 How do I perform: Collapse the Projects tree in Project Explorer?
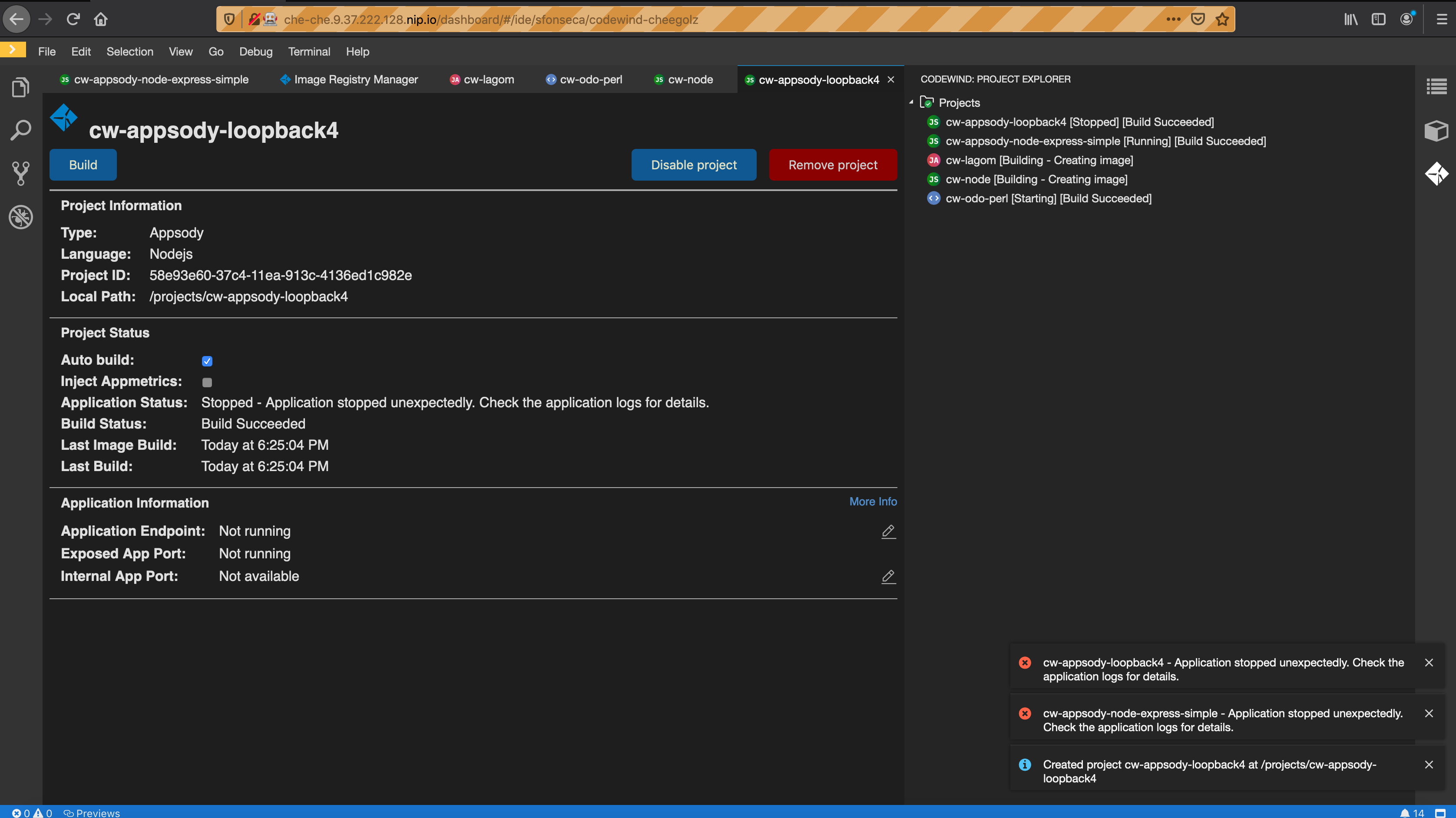pyautogui.click(x=911, y=102)
